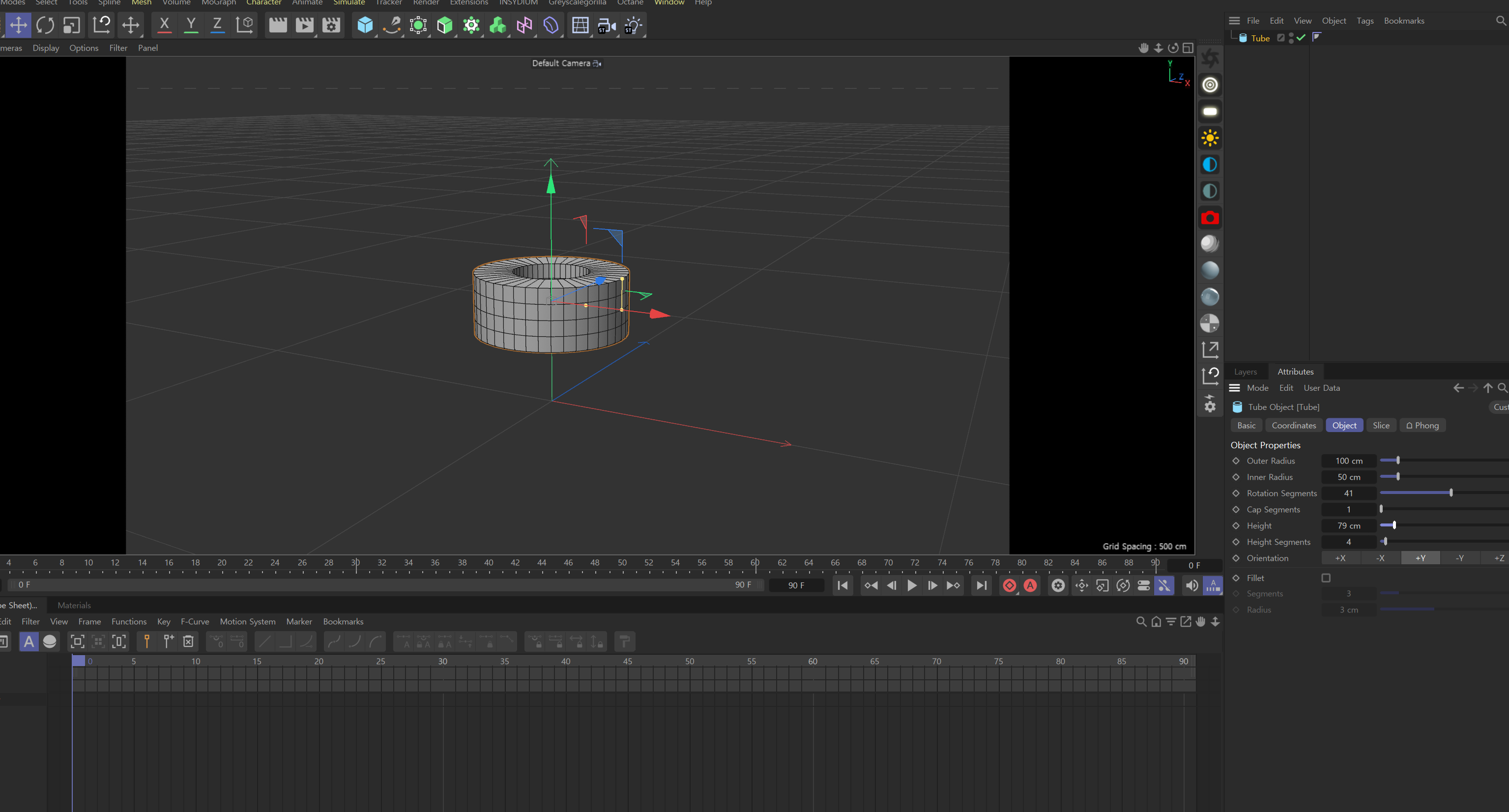1509x812 pixels.
Task: Toggle the X axis lock
Action: coord(165,25)
